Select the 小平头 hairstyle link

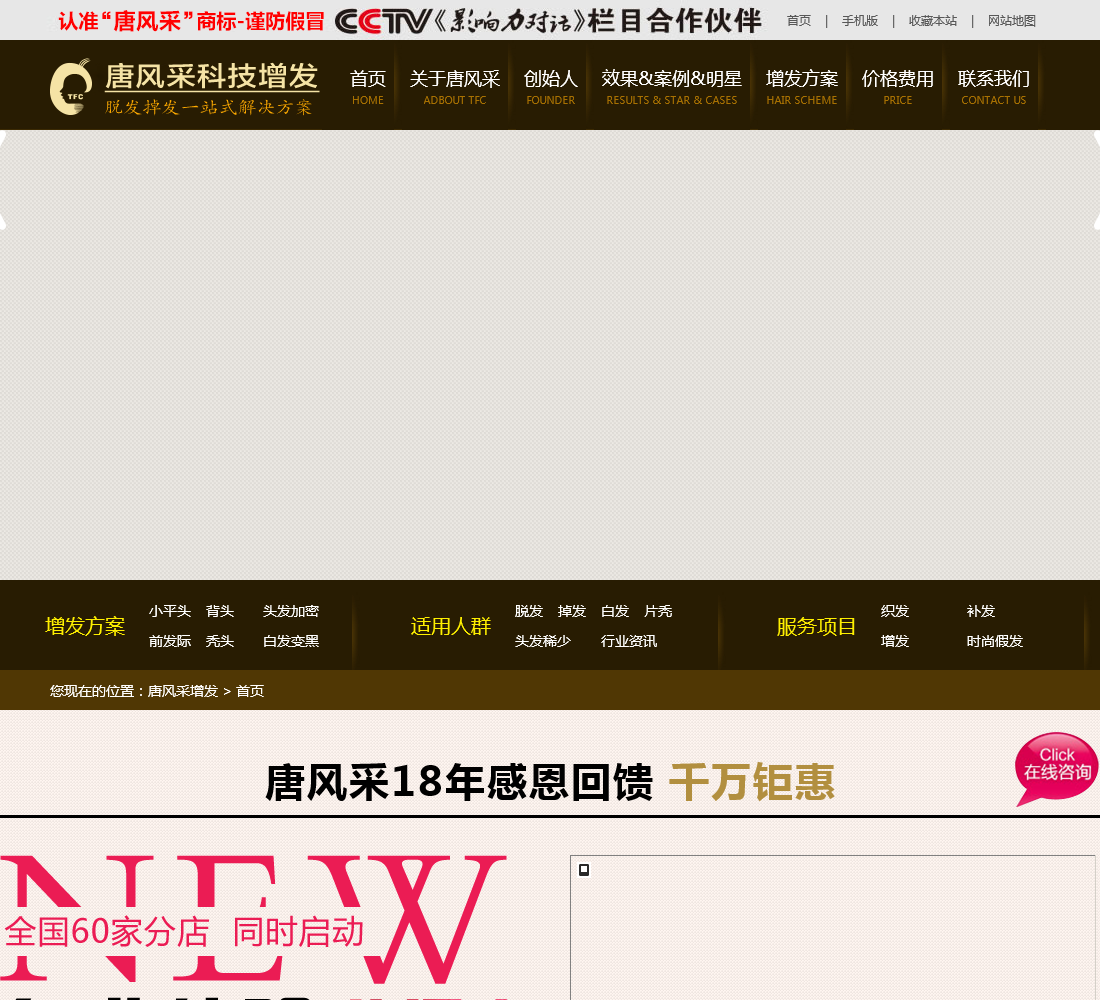coord(170,611)
